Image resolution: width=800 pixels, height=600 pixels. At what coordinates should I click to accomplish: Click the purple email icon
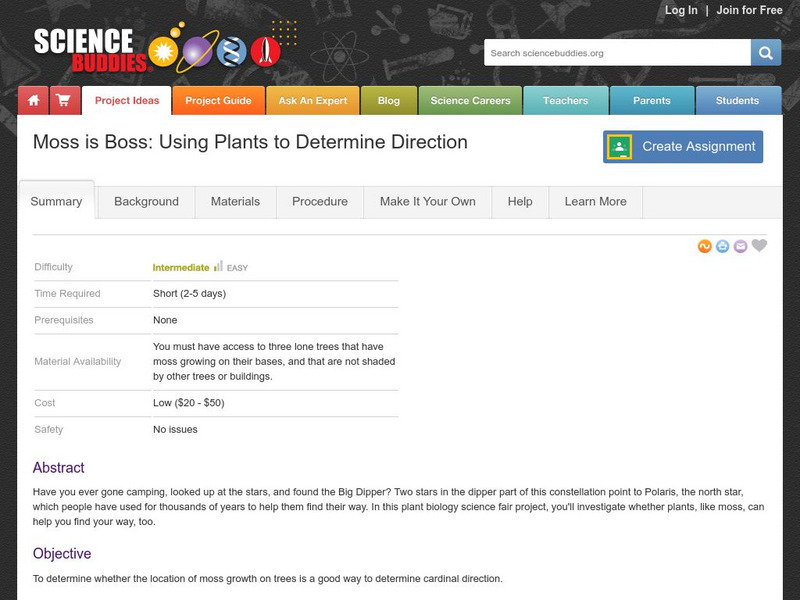tap(740, 246)
